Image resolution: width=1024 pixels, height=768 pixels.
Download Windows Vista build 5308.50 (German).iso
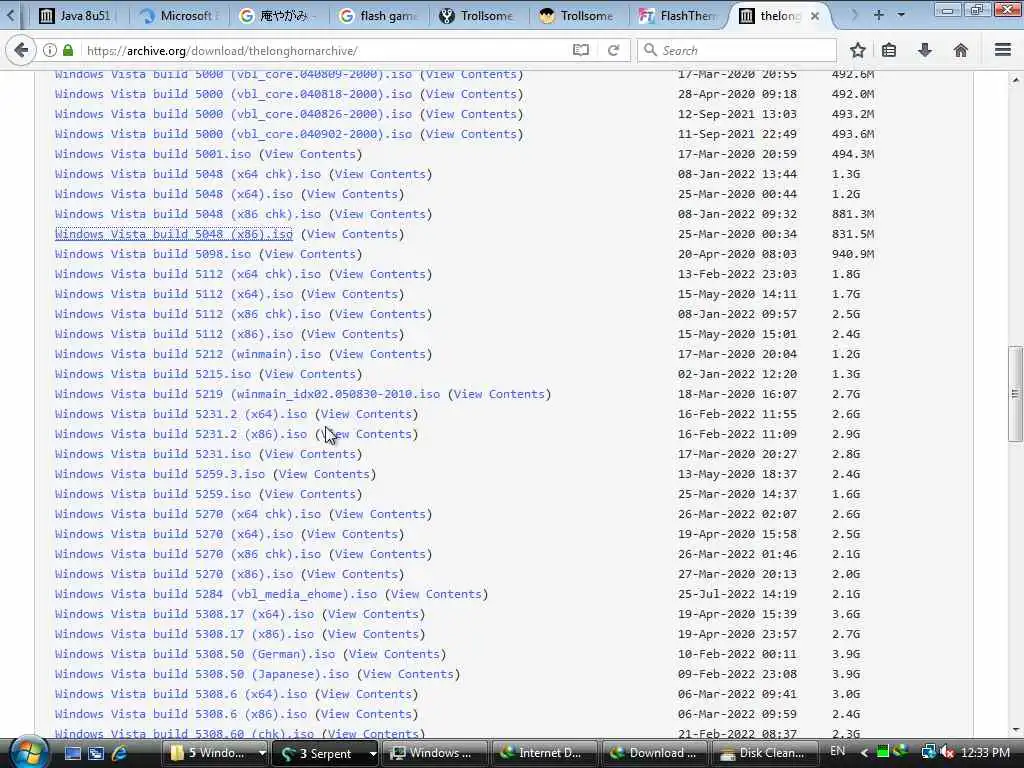[x=195, y=654]
